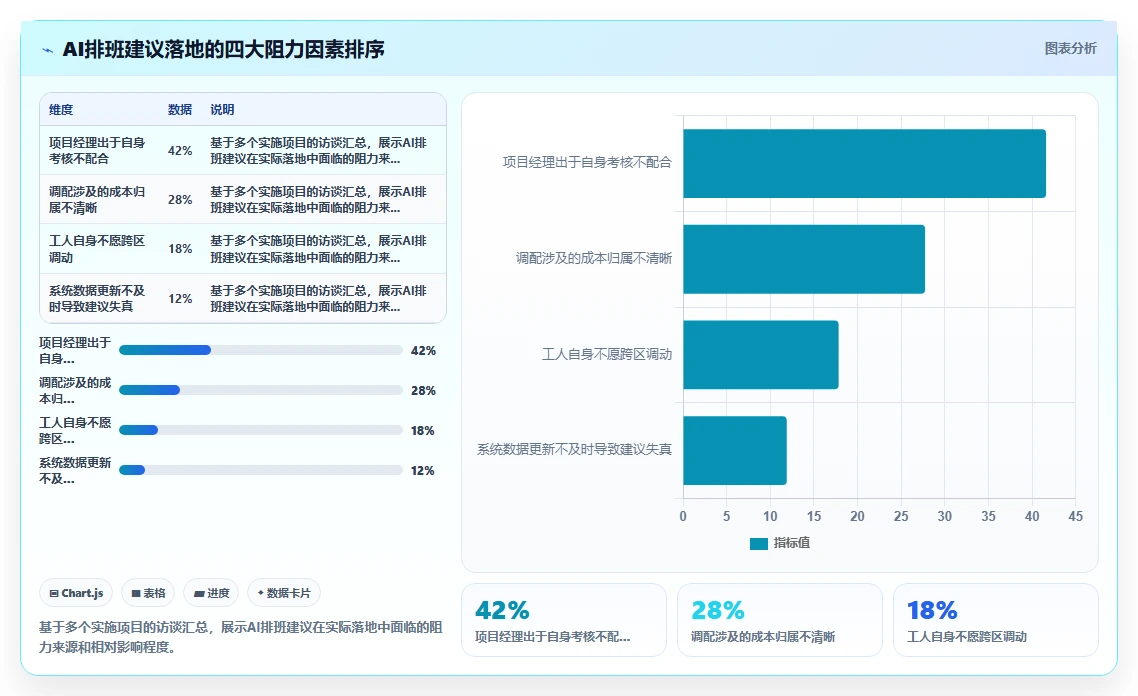
Task: Select table cell 系统数据更新不及时导致建议失真
Action: pos(97,298)
